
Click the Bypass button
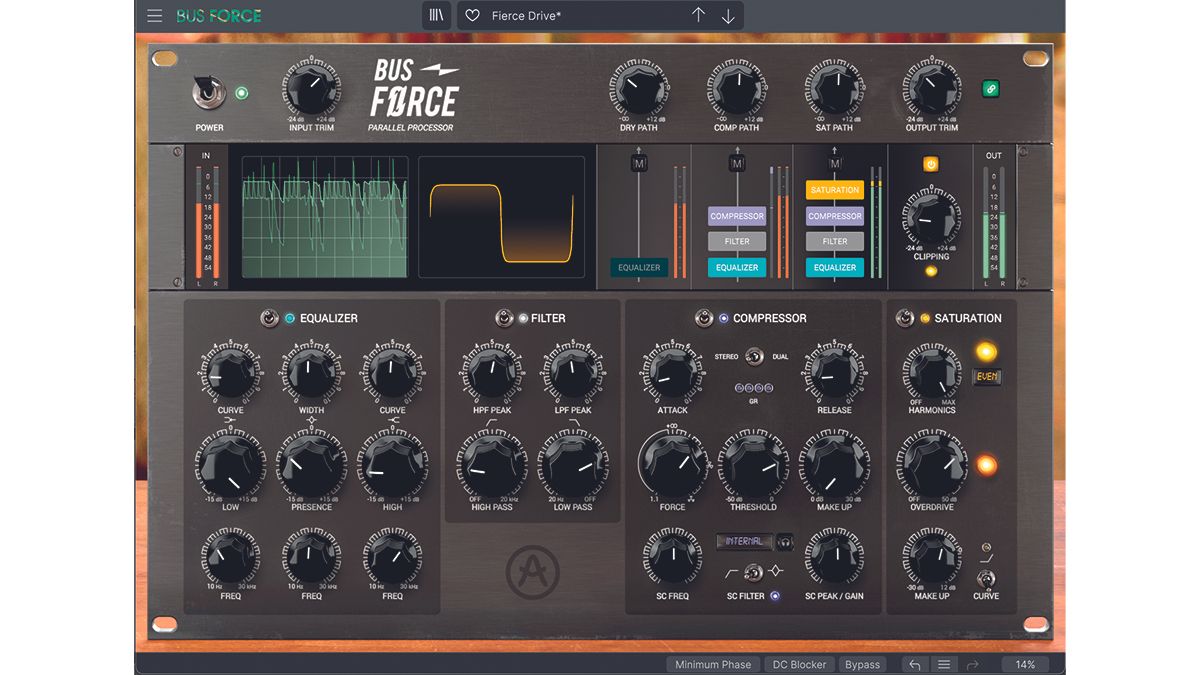click(x=862, y=664)
